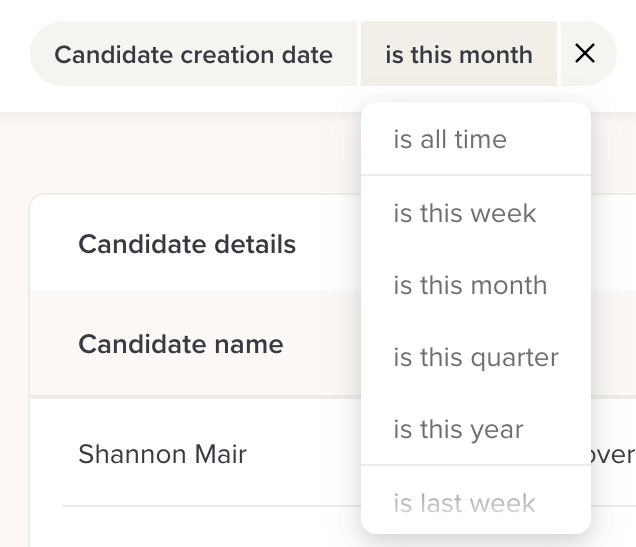
Task: Open candidate Shannon Mair
Action: click(x=162, y=455)
